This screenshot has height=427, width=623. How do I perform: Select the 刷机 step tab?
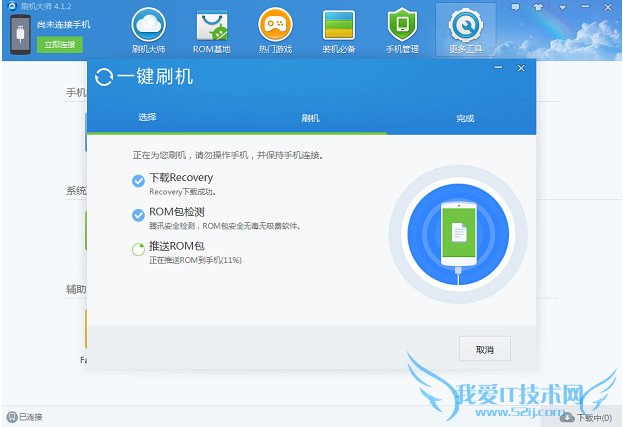point(310,118)
